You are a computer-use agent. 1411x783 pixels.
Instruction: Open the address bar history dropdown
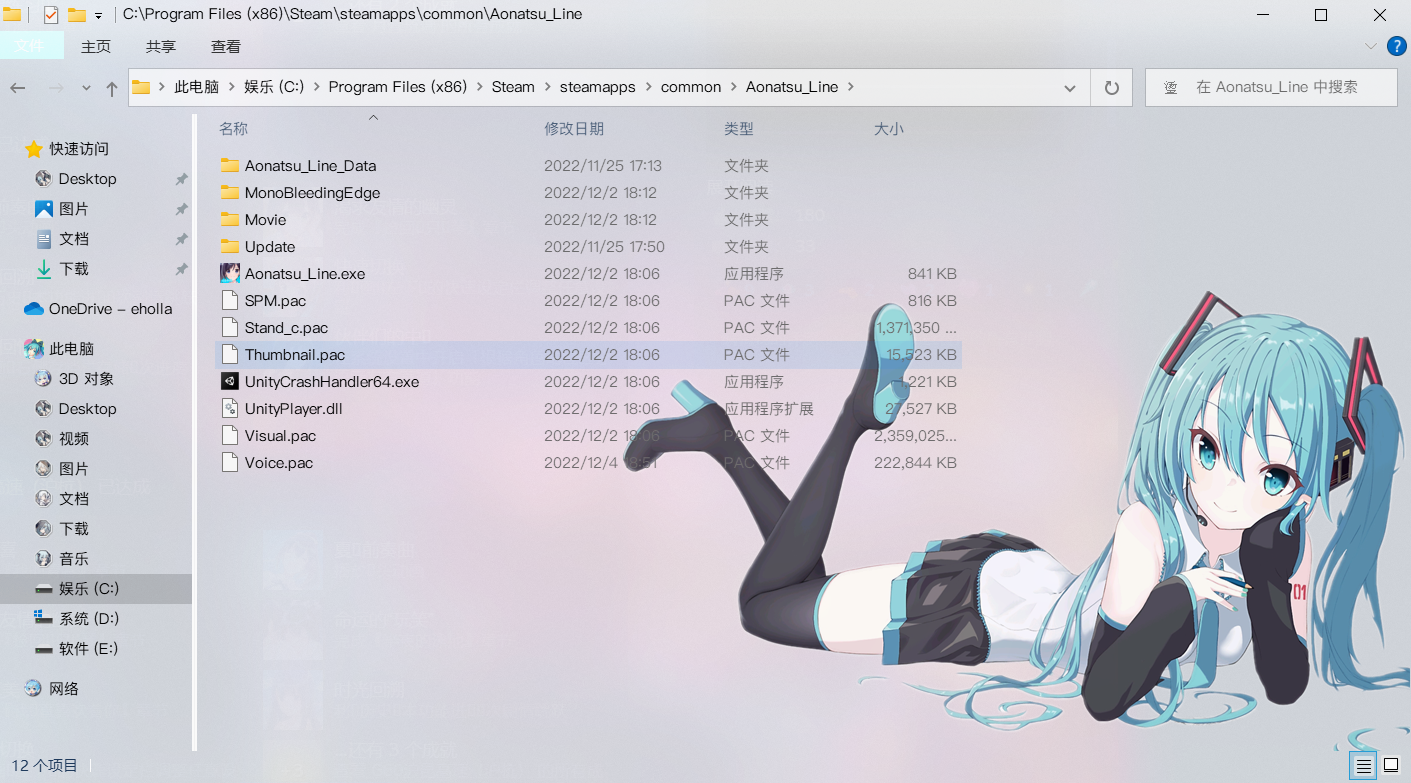(x=1071, y=87)
